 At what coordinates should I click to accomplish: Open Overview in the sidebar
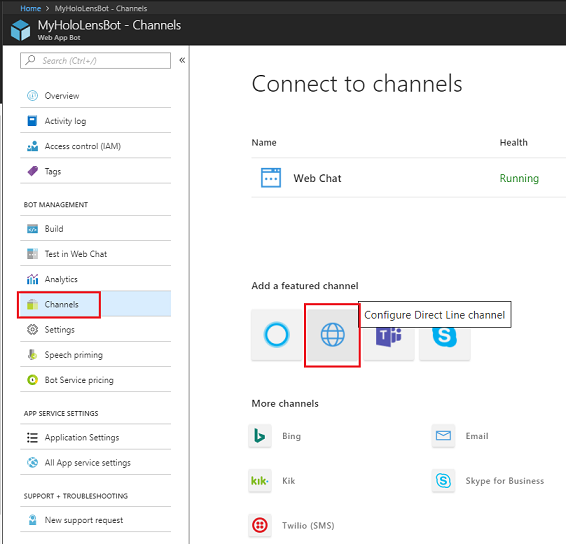[95, 96]
